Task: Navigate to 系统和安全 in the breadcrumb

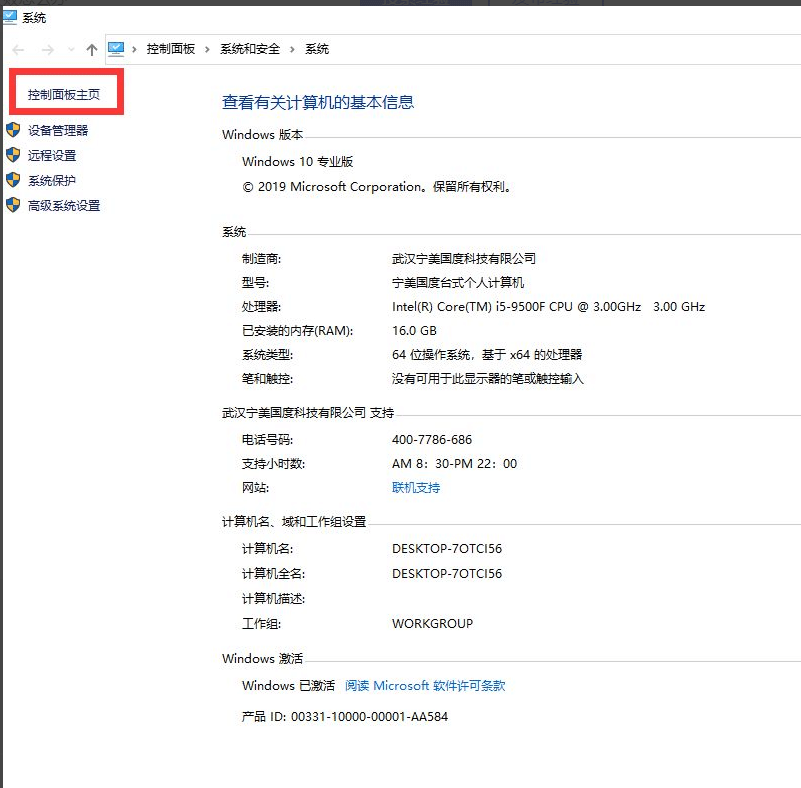Action: [252, 48]
